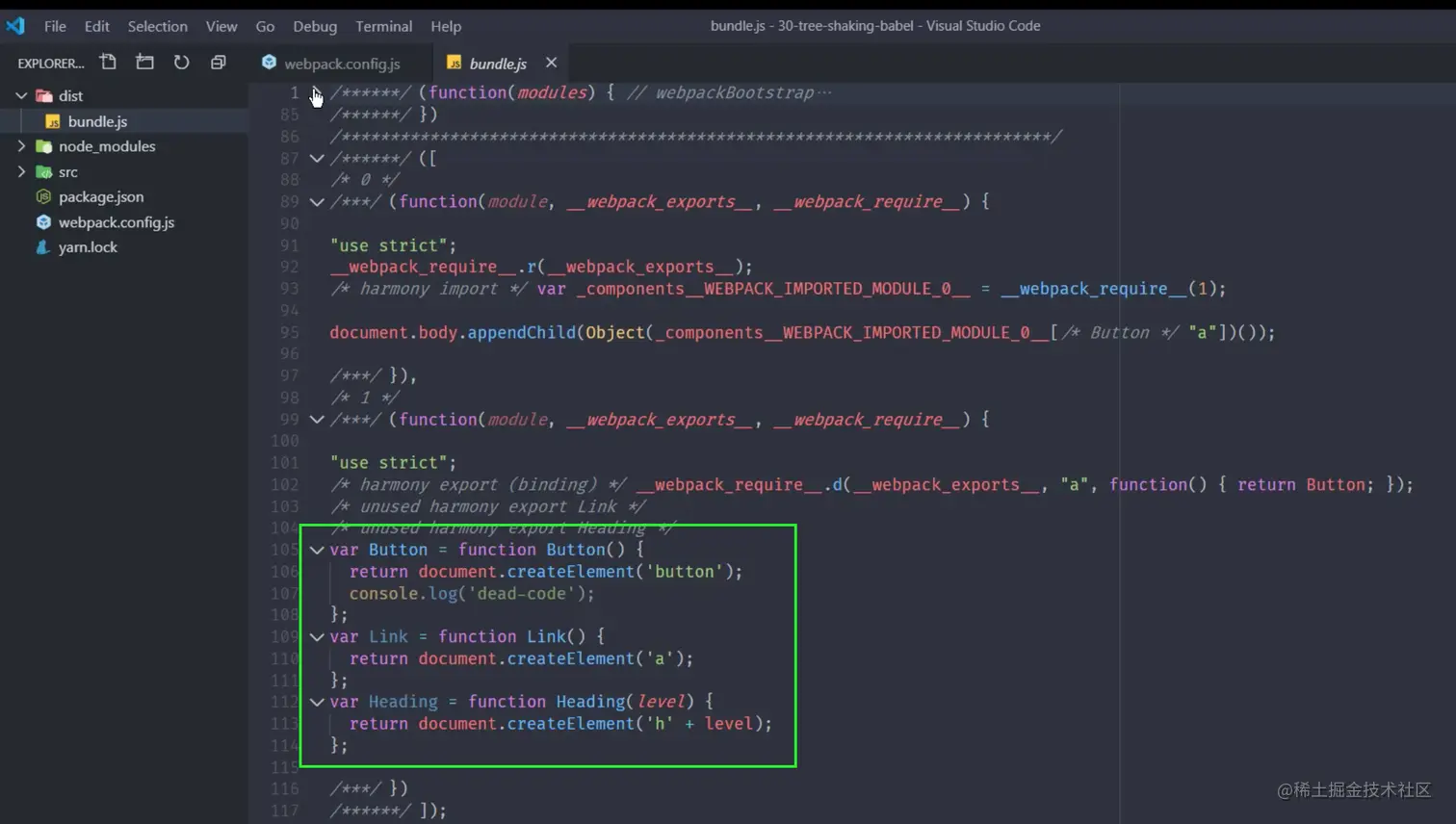Select the bundle.js editor tab
This screenshot has width=1456, height=824.
point(498,64)
